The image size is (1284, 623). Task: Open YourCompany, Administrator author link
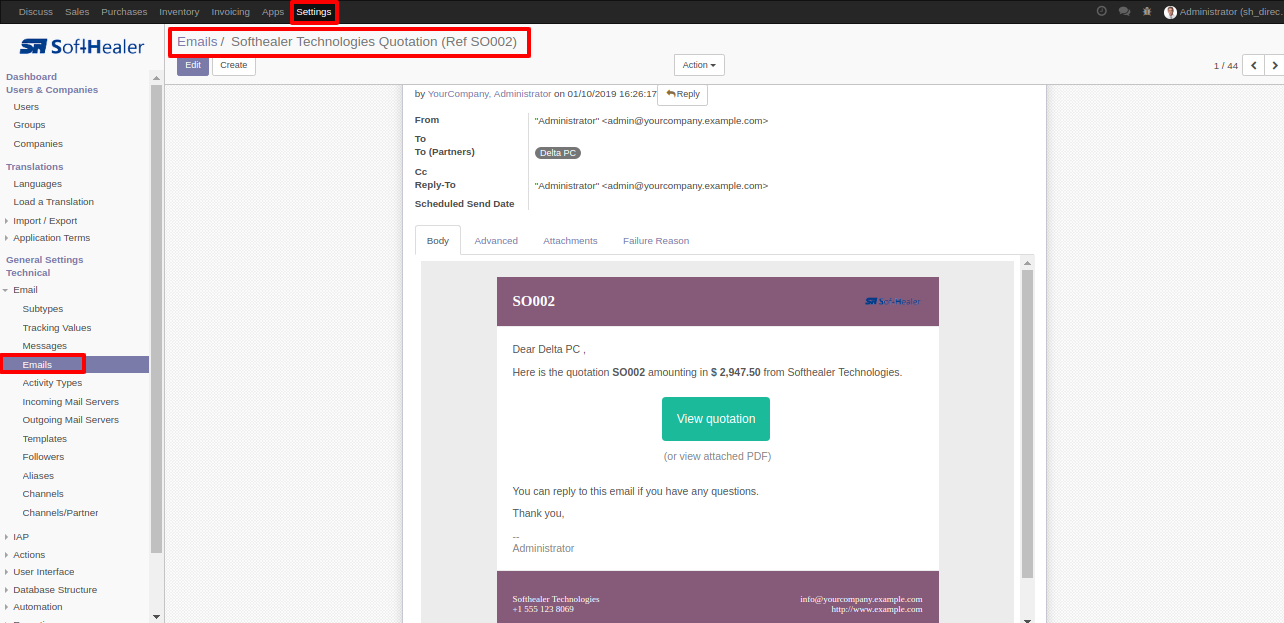pyautogui.click(x=489, y=94)
